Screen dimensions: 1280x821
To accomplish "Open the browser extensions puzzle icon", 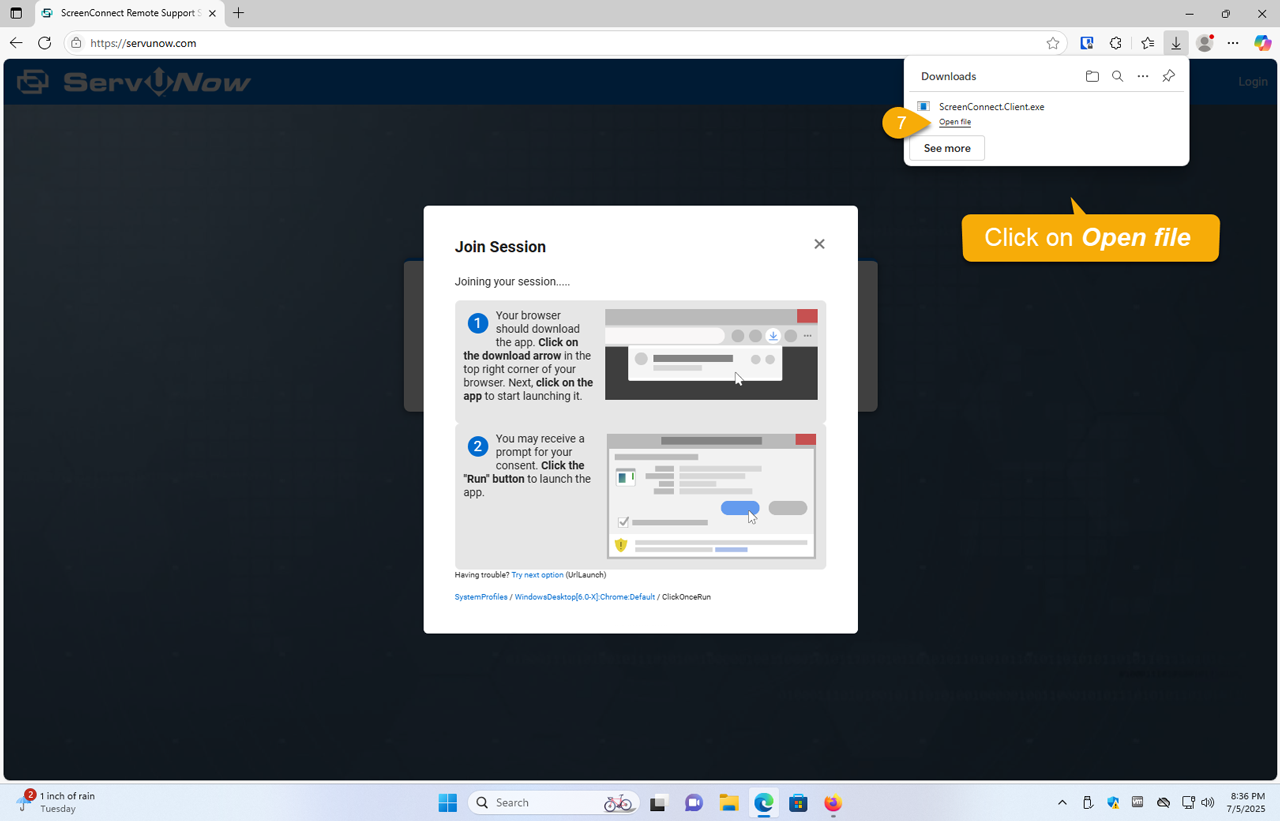I will [1116, 43].
